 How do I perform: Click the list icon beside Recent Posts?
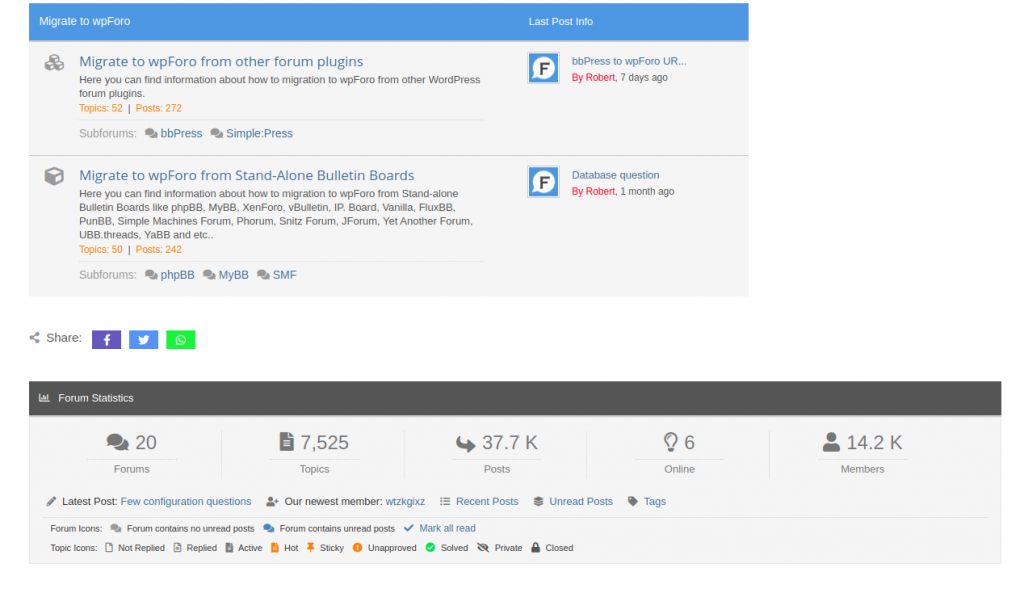click(x=445, y=502)
